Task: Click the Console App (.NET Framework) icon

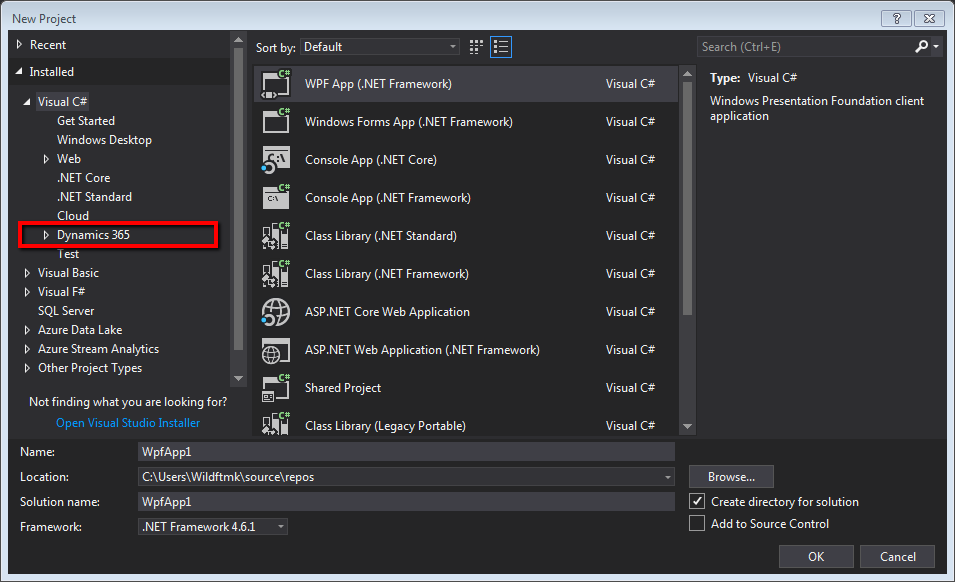Action: [x=276, y=197]
